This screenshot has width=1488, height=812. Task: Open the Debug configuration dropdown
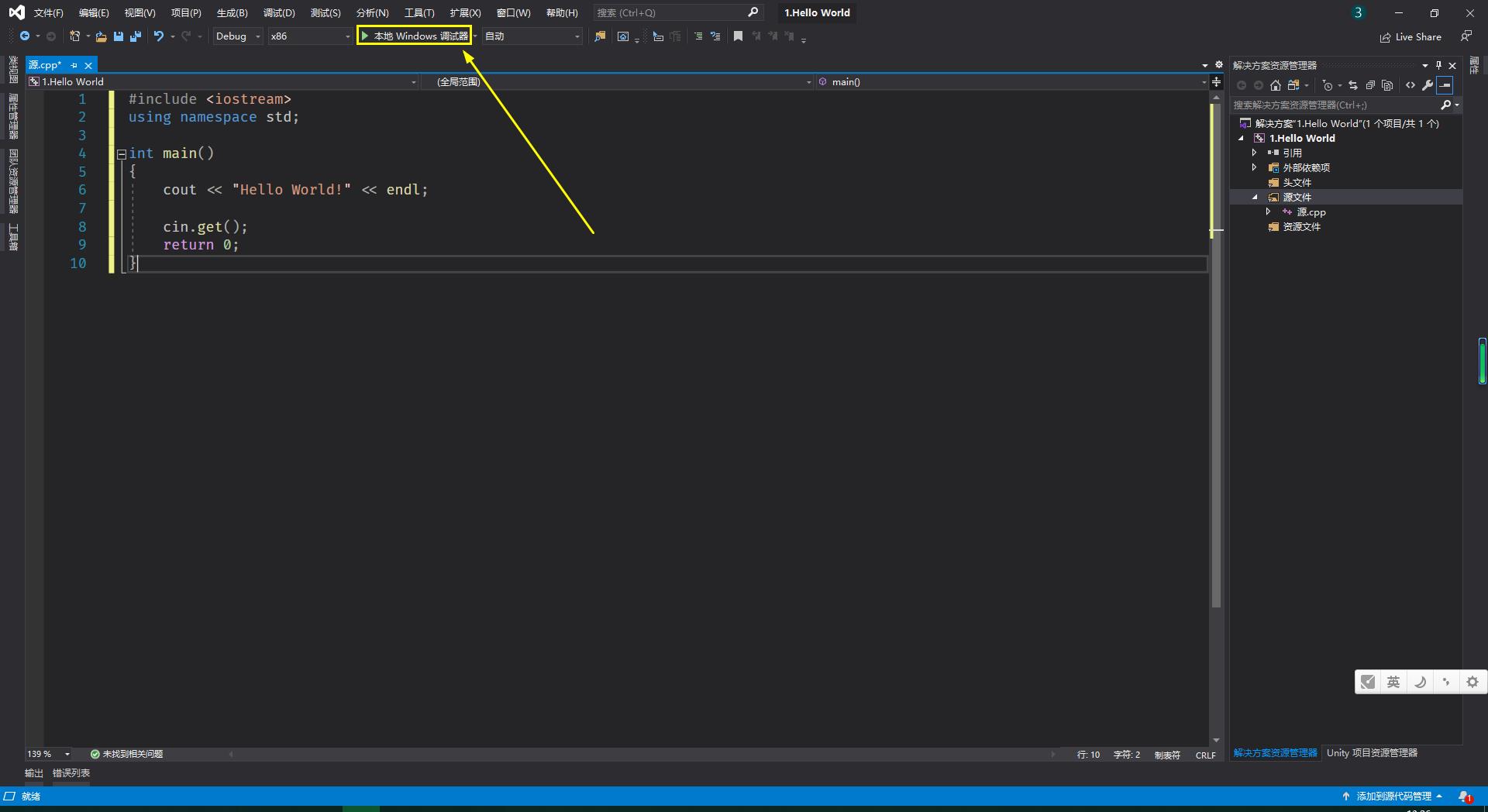click(238, 36)
